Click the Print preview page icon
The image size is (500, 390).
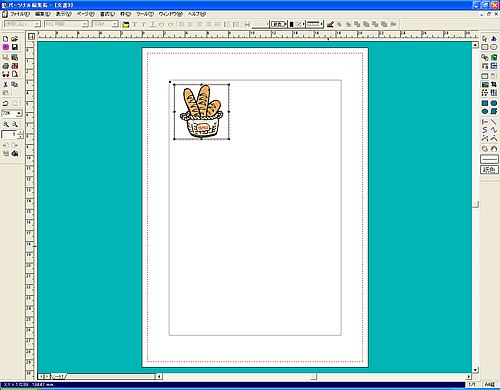pos(15,74)
